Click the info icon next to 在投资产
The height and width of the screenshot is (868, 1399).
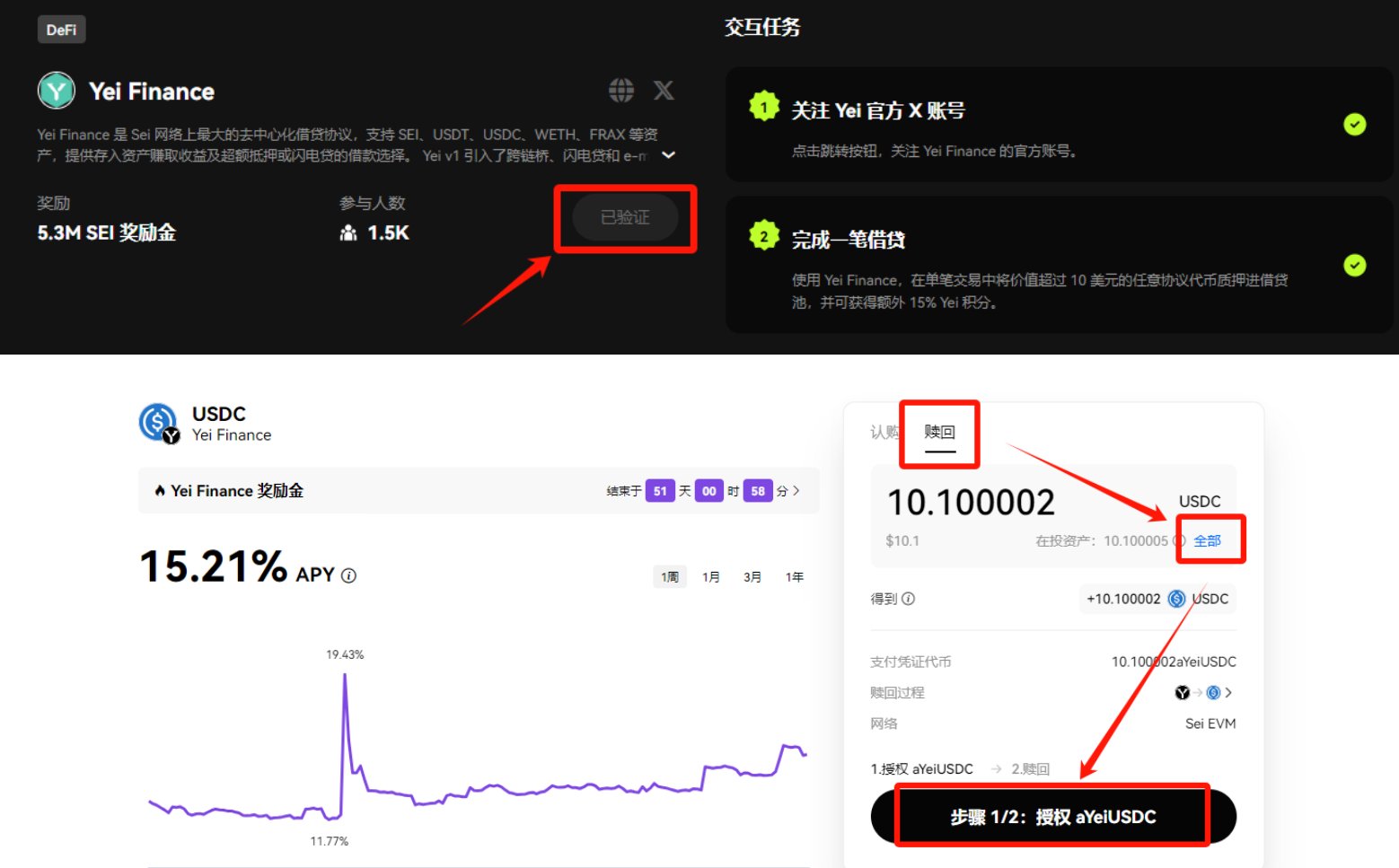pyautogui.click(x=1180, y=540)
